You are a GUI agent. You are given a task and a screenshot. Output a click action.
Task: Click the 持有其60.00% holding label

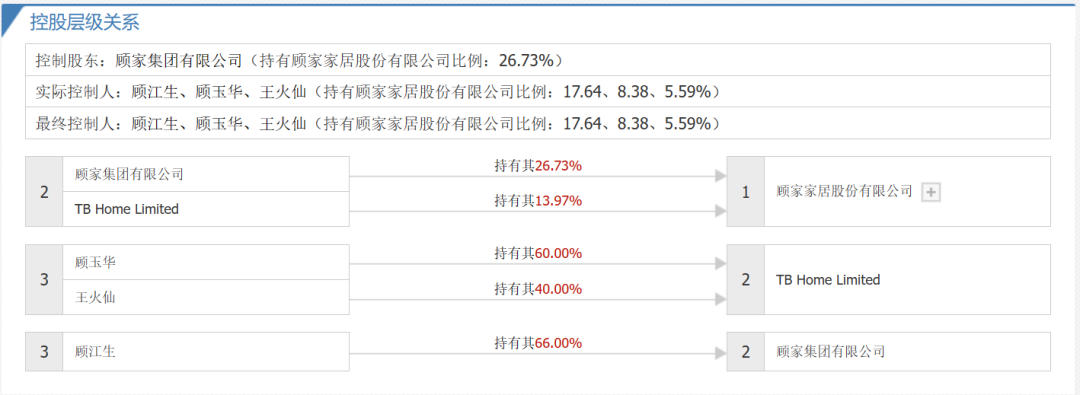point(538,253)
